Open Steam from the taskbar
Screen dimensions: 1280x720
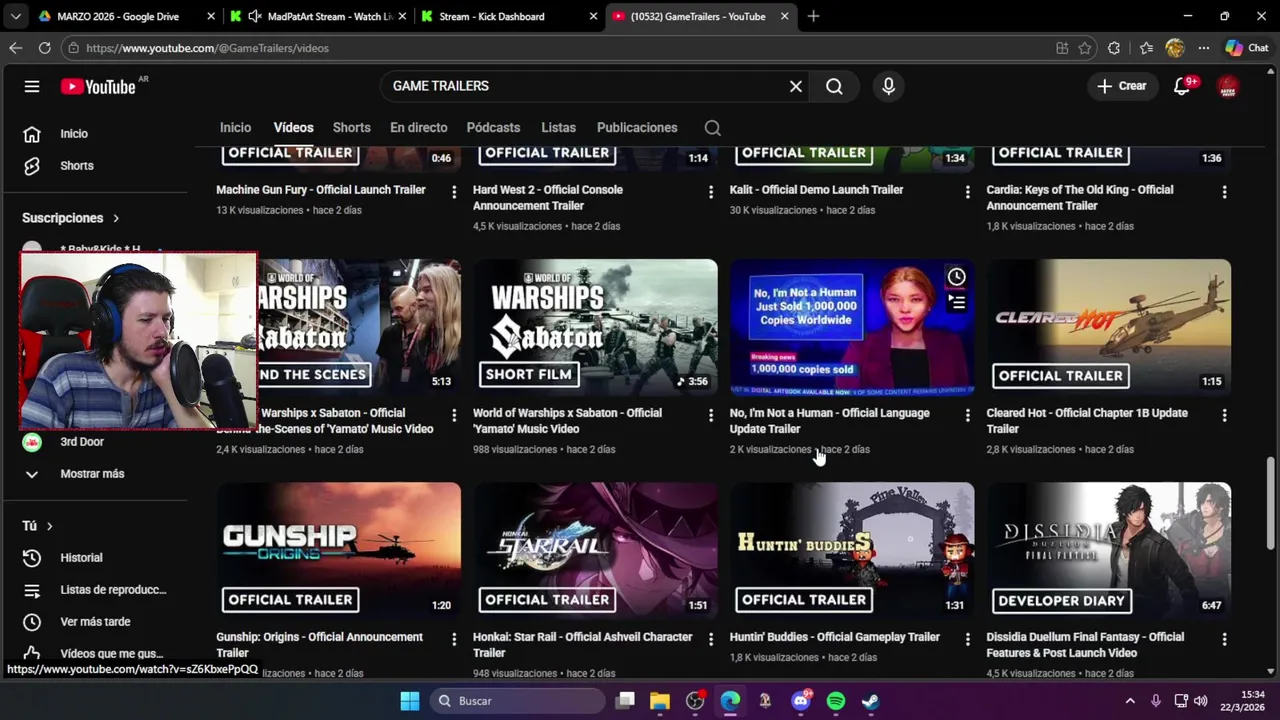871,701
